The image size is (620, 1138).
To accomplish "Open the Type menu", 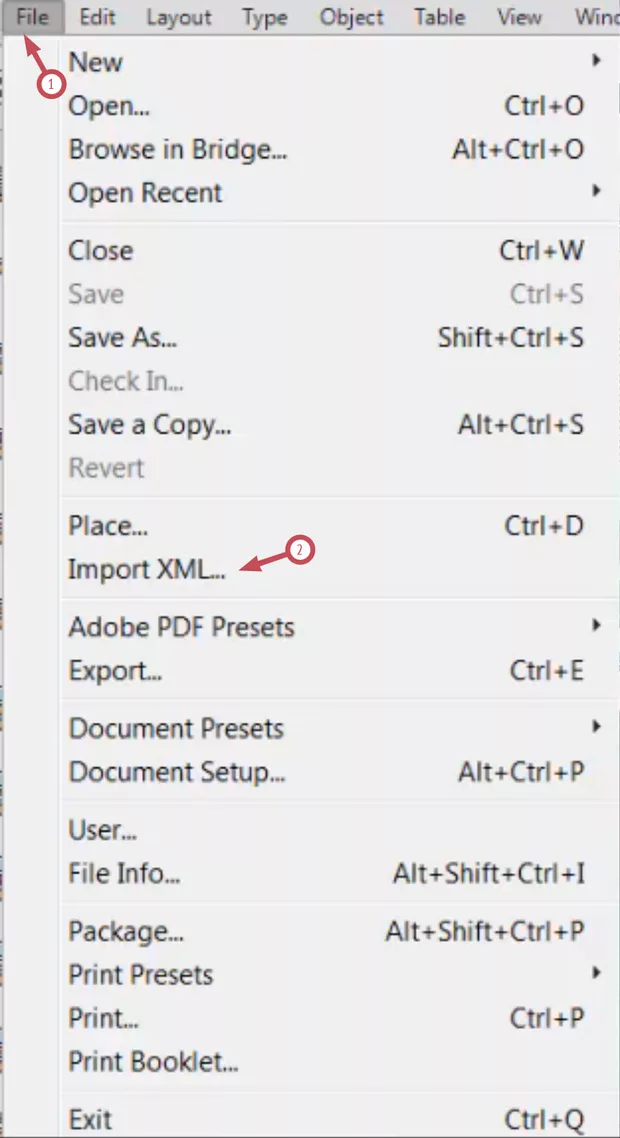I will pyautogui.click(x=265, y=17).
